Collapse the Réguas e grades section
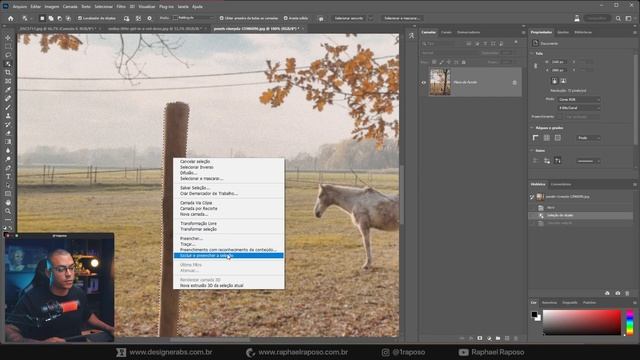Image resolution: width=640 pixels, height=360 pixels. pyautogui.click(x=532, y=128)
